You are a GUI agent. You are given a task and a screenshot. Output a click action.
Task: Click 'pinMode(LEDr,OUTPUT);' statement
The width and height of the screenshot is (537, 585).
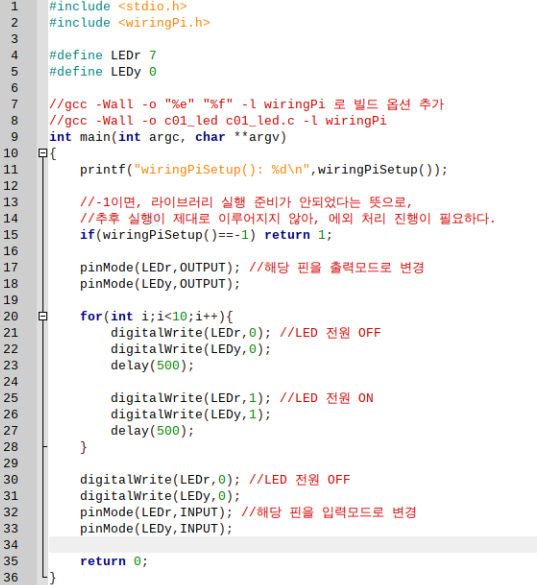pos(160,268)
